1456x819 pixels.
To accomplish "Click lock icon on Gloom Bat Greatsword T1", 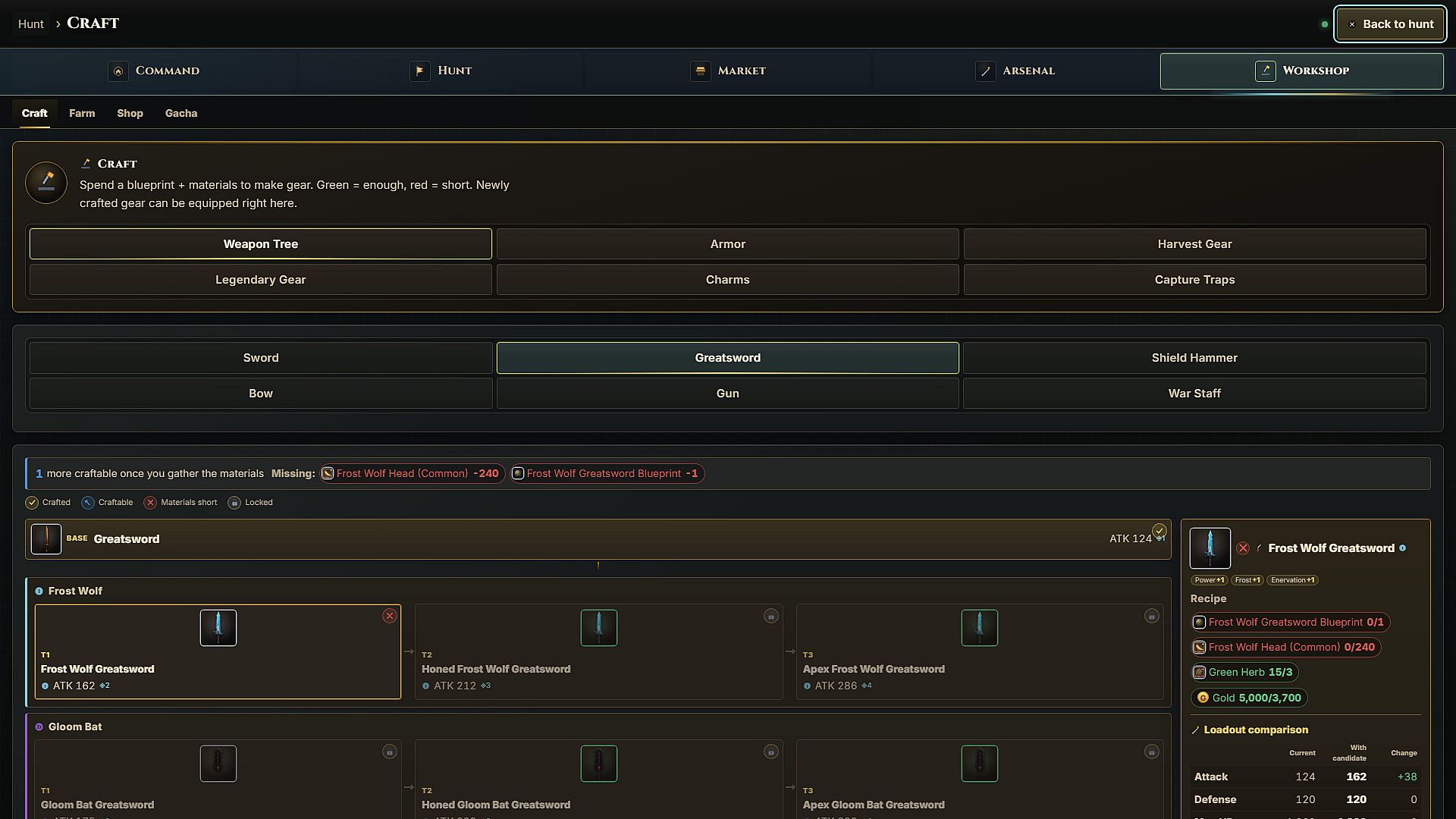I will (x=390, y=752).
